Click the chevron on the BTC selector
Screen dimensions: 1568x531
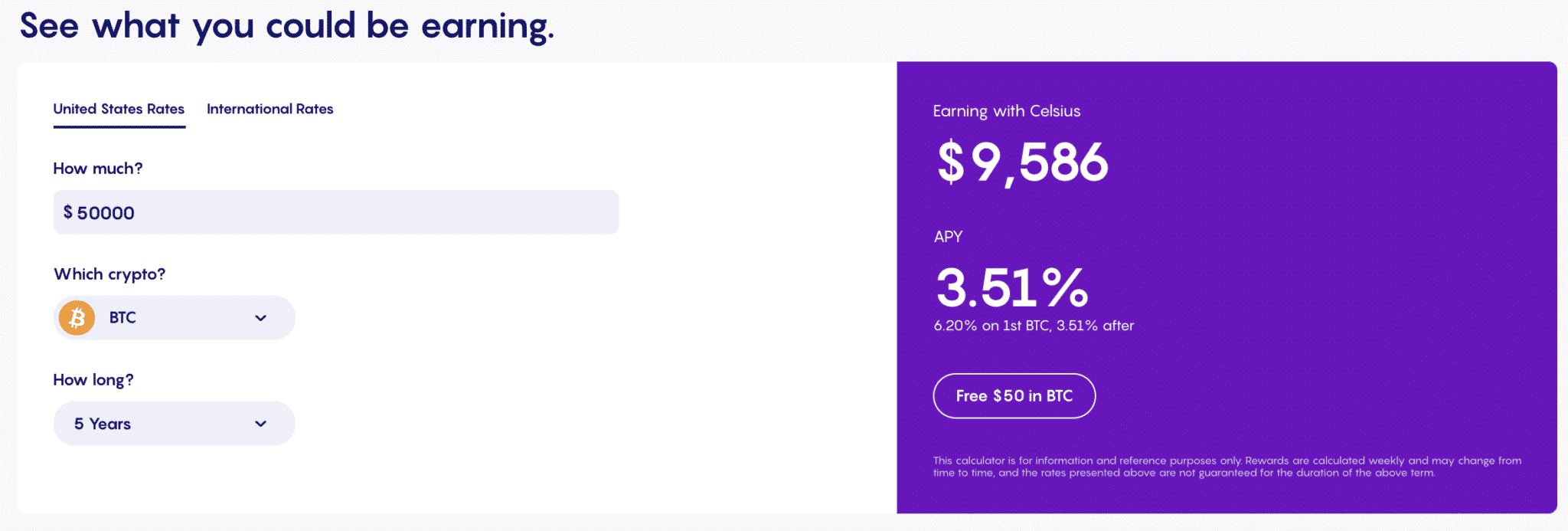point(260,317)
